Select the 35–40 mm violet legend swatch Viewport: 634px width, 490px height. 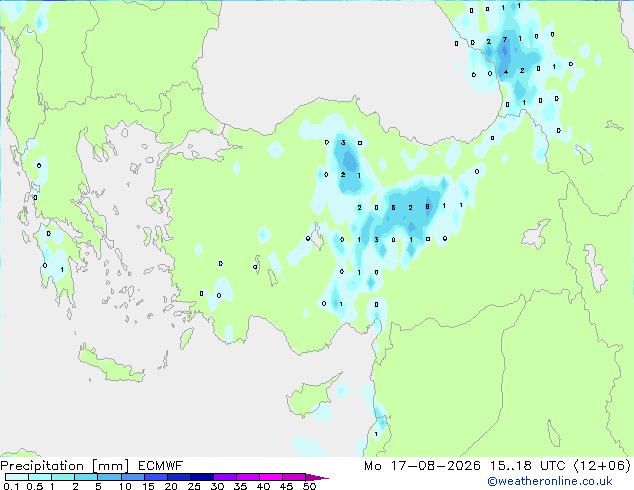(247, 477)
